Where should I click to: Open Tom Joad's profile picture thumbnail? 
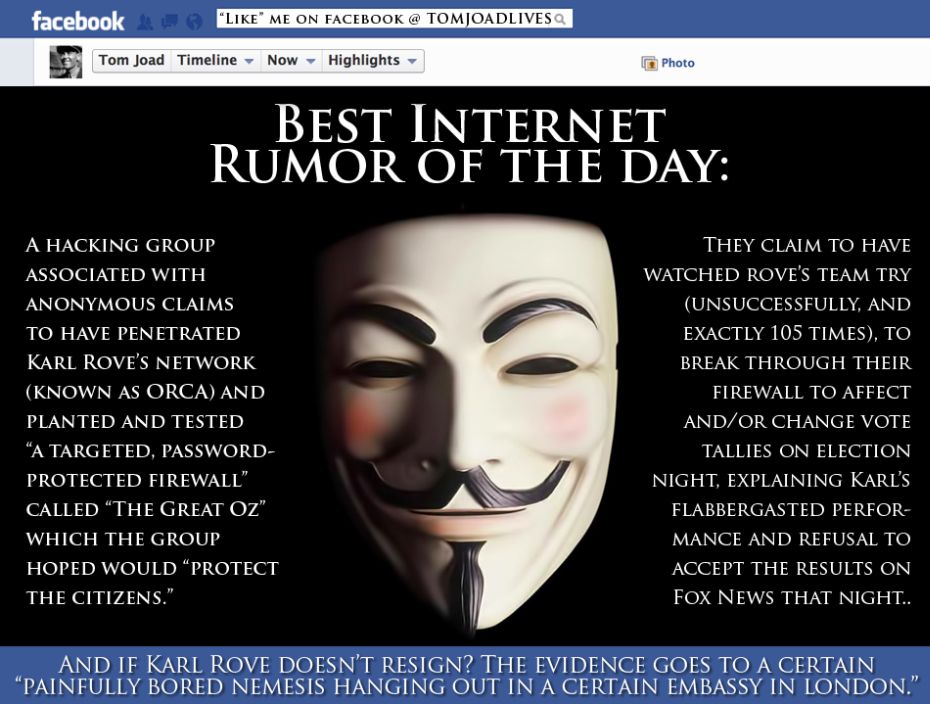coord(65,62)
